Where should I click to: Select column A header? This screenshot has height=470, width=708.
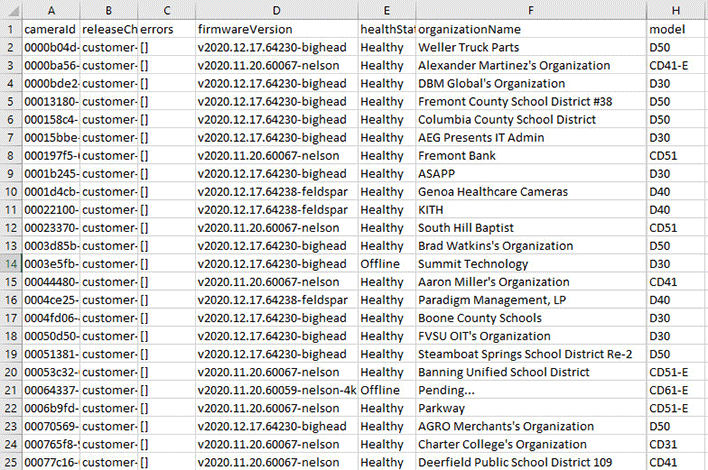click(x=51, y=10)
